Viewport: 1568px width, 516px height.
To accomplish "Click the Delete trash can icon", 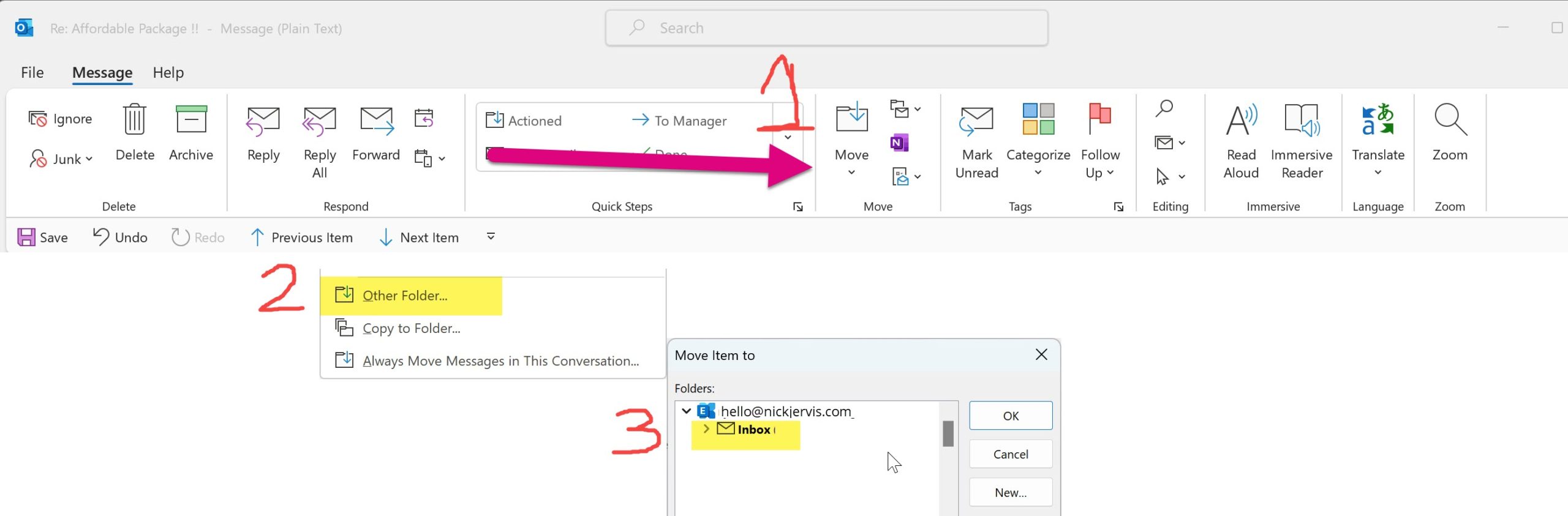I will point(134,120).
